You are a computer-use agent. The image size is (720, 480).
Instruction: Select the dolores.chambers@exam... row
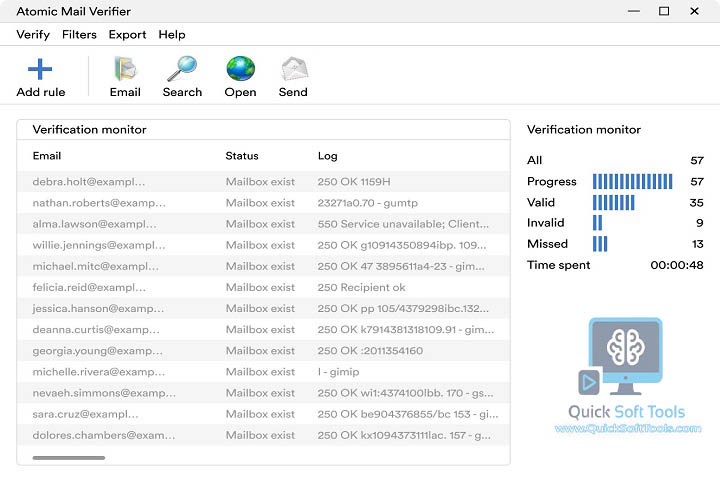264,435
